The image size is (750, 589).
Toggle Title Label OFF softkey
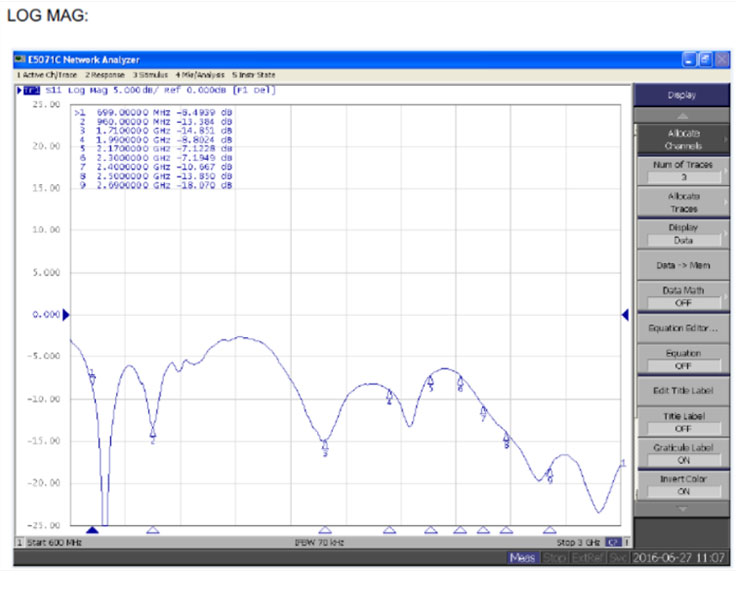pos(683,422)
